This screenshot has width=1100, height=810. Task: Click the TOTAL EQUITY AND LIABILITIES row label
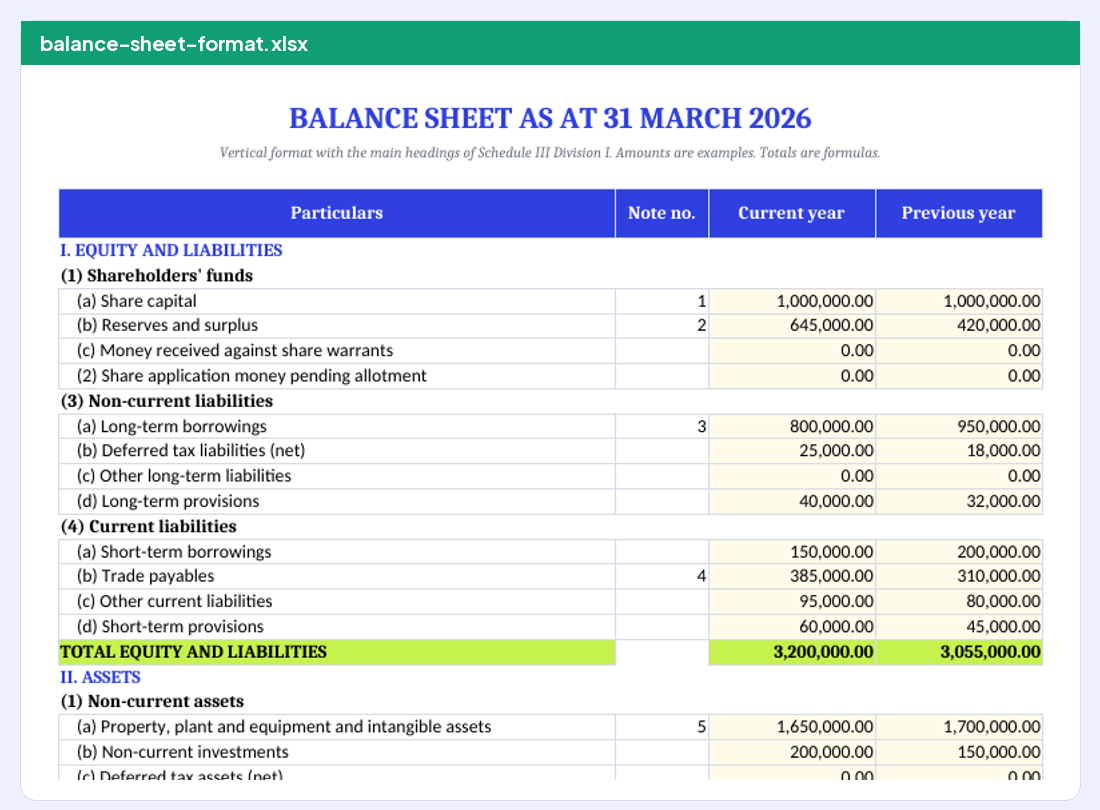pos(337,652)
